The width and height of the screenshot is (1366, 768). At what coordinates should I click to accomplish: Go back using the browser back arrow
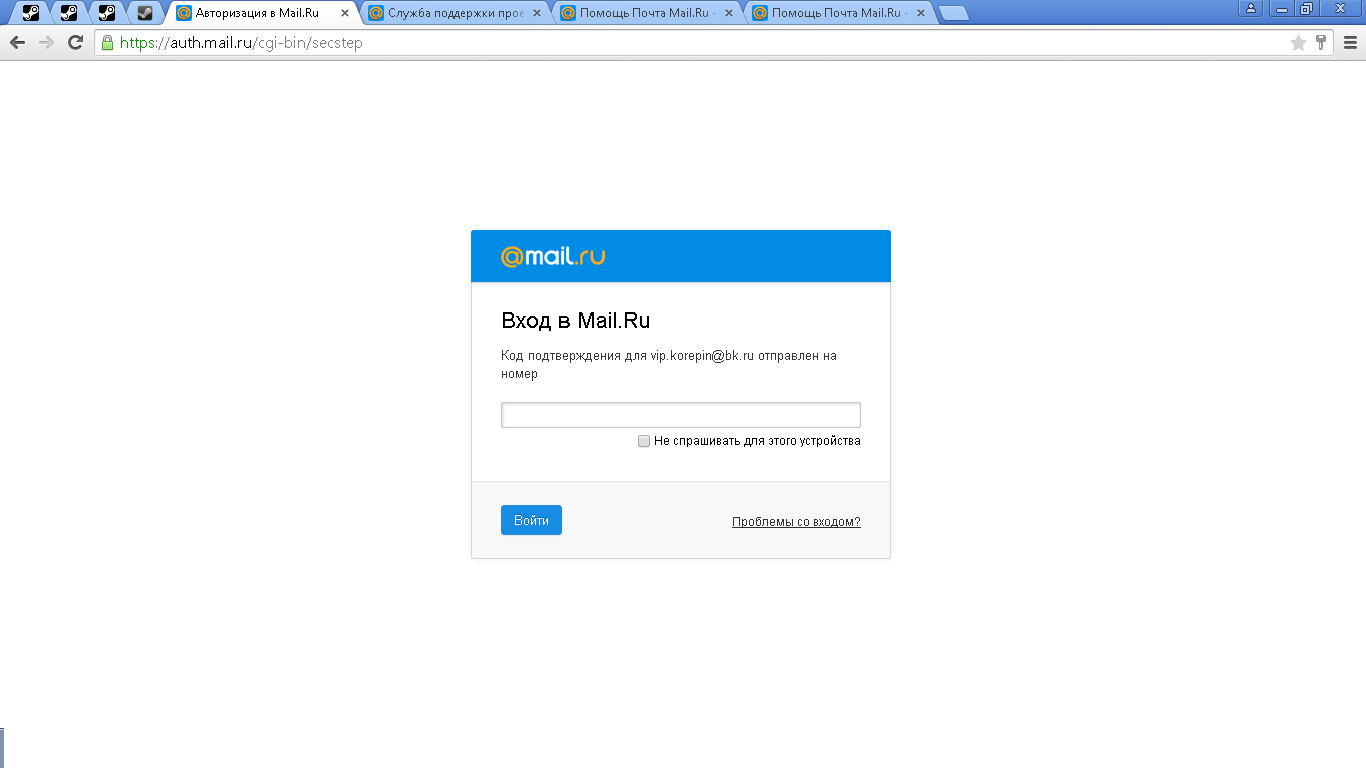[x=17, y=42]
